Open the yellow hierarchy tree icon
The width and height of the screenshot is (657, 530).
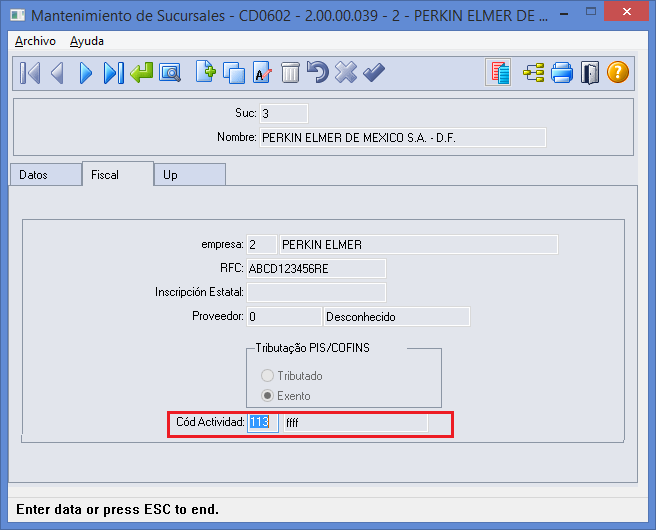(534, 72)
